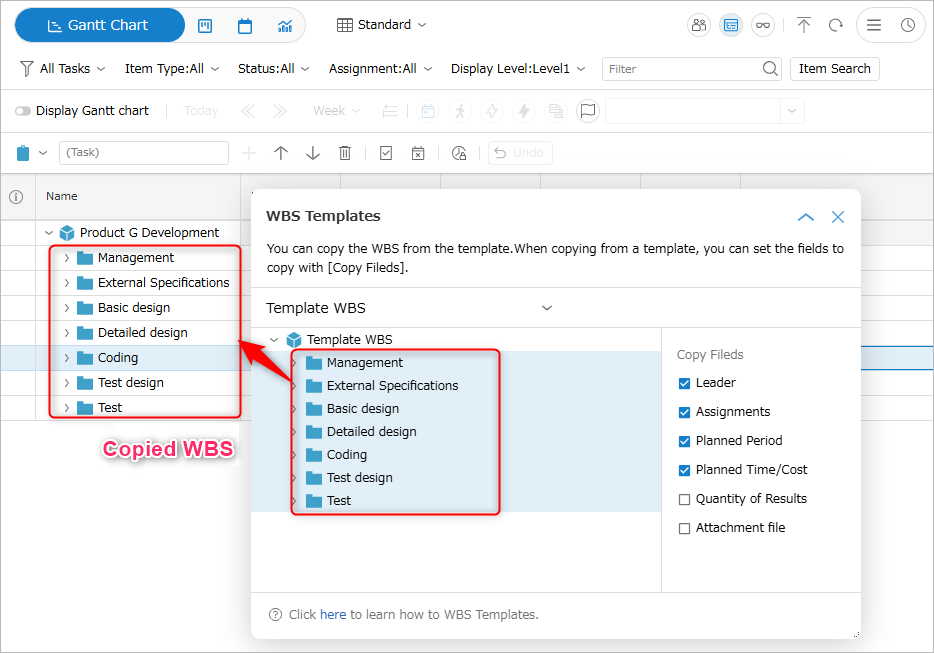Click into the (Task) name field

(x=144, y=153)
